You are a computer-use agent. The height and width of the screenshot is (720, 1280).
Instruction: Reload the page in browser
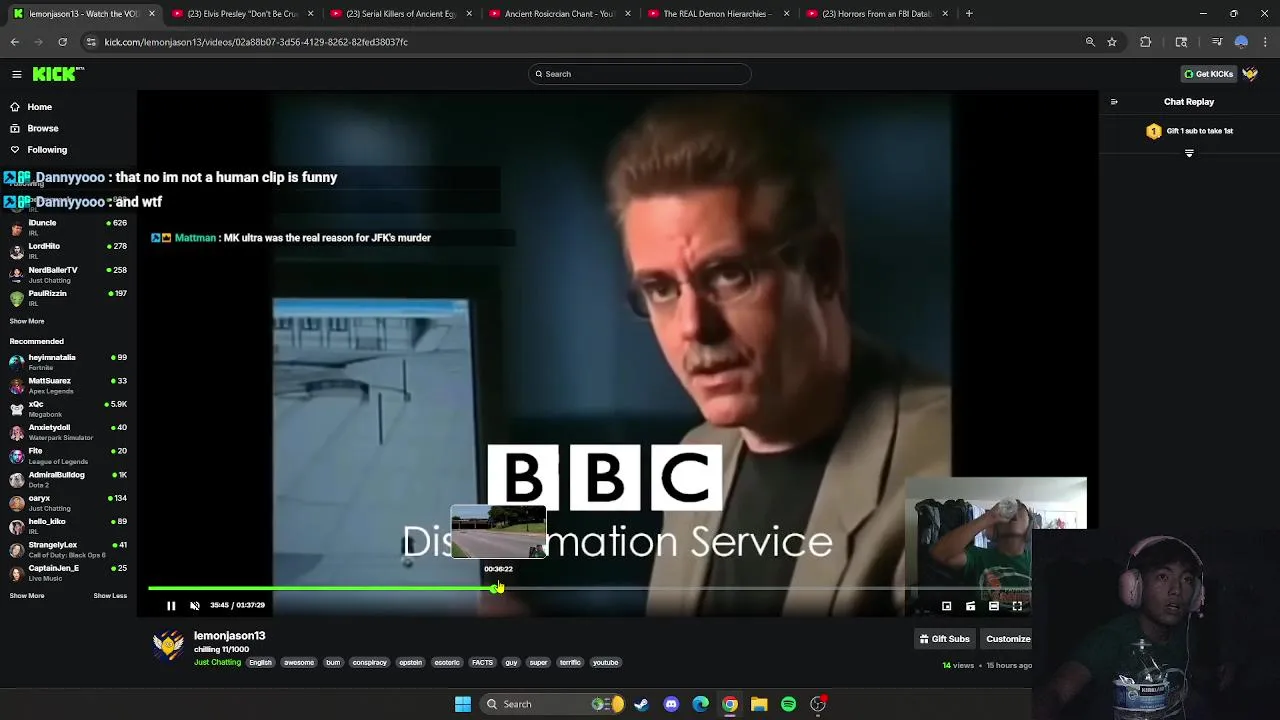62,42
